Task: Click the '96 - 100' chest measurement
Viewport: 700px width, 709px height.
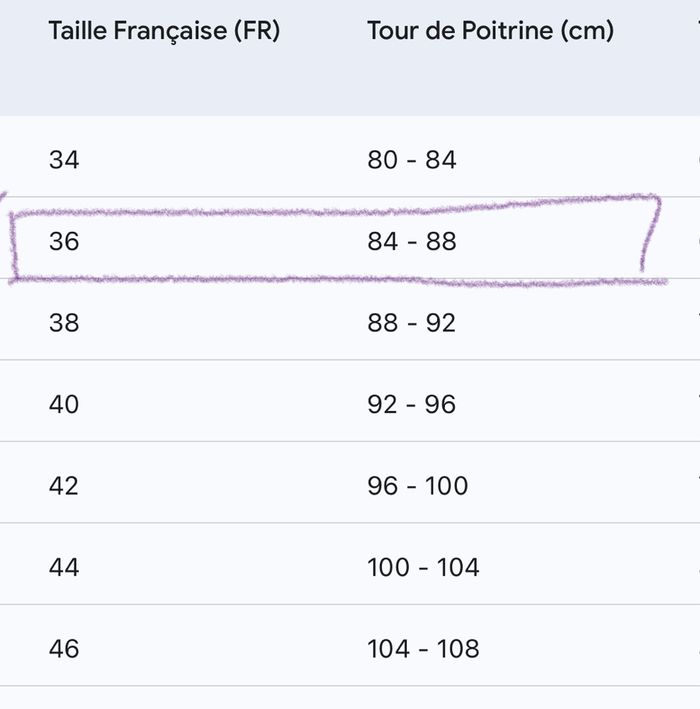Action: click(418, 486)
